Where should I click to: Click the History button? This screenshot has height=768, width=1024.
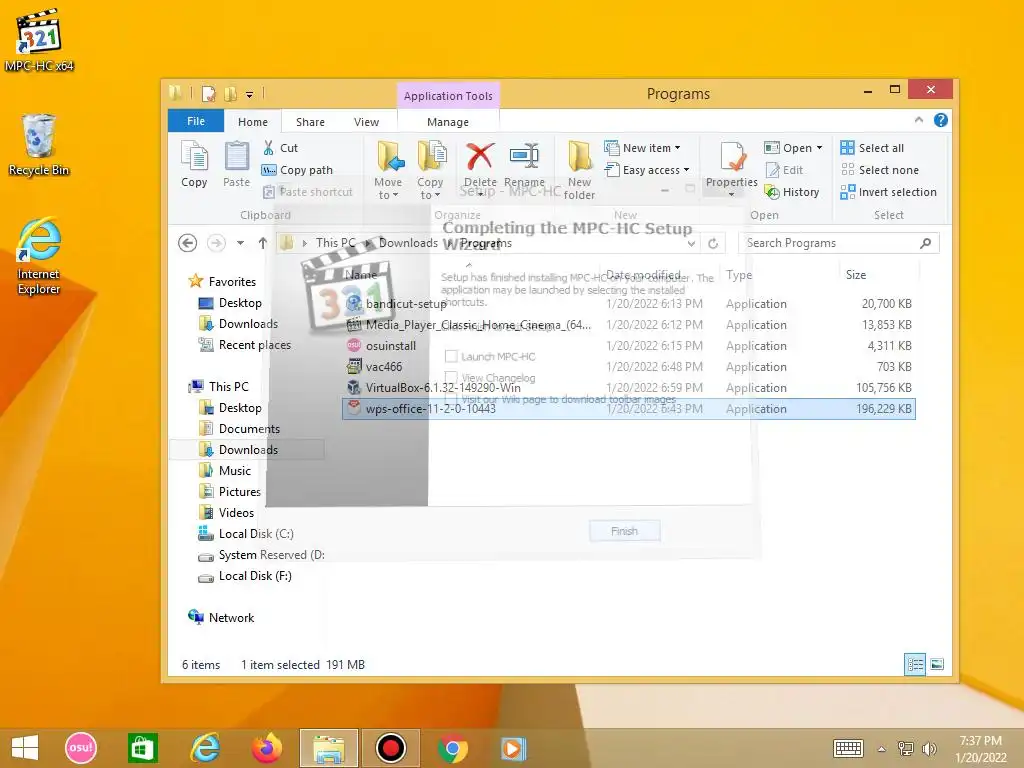click(792, 192)
